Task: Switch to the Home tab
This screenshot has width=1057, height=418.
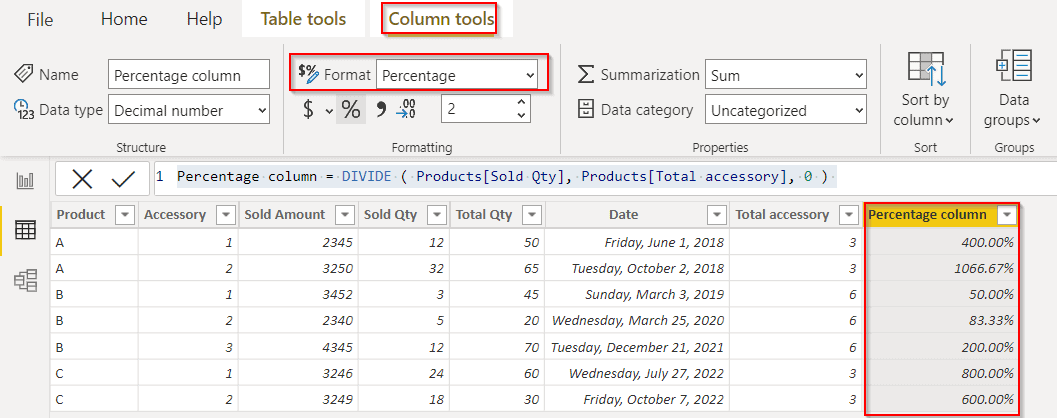Action: (x=124, y=20)
